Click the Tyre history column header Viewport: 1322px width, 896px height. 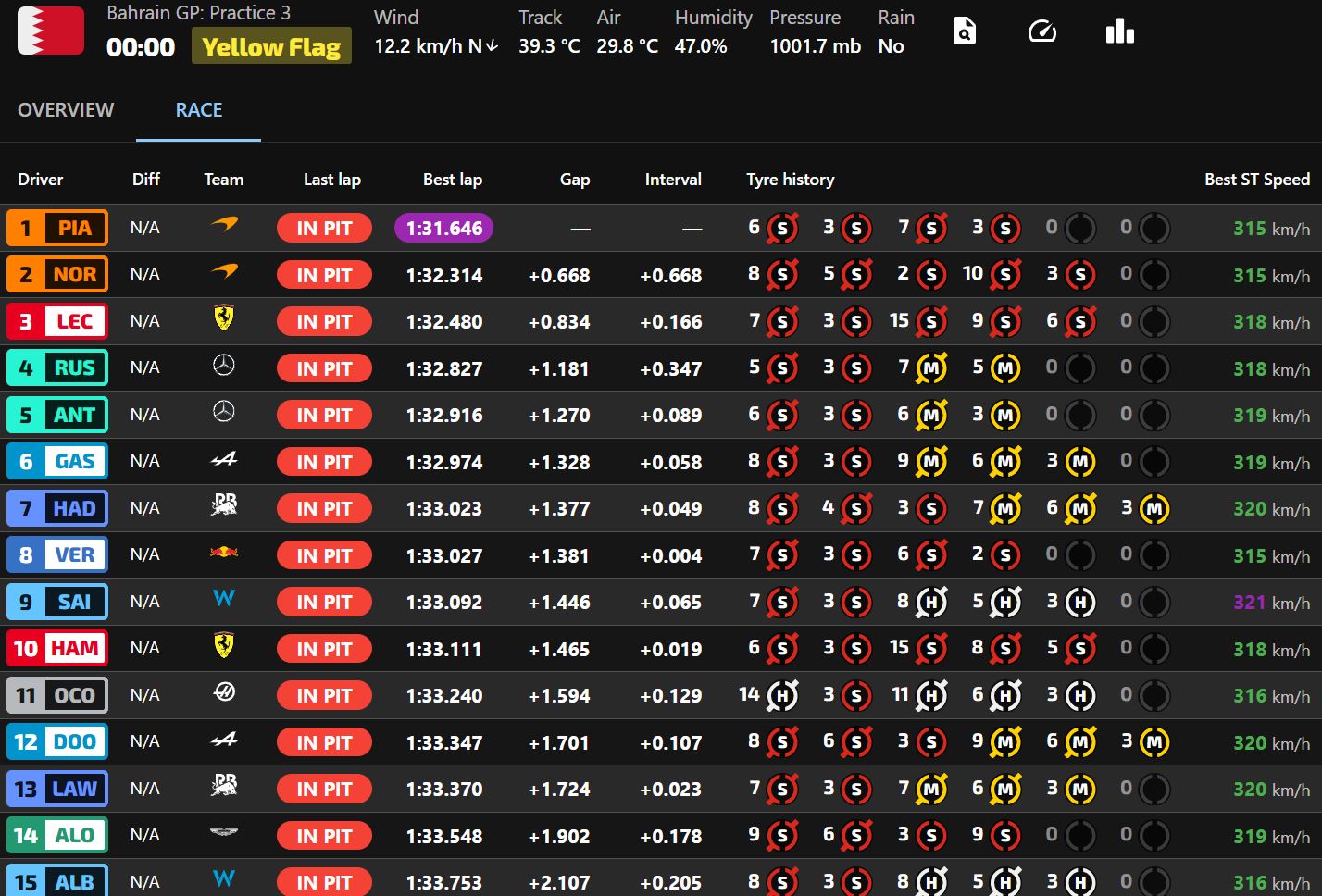click(x=791, y=180)
